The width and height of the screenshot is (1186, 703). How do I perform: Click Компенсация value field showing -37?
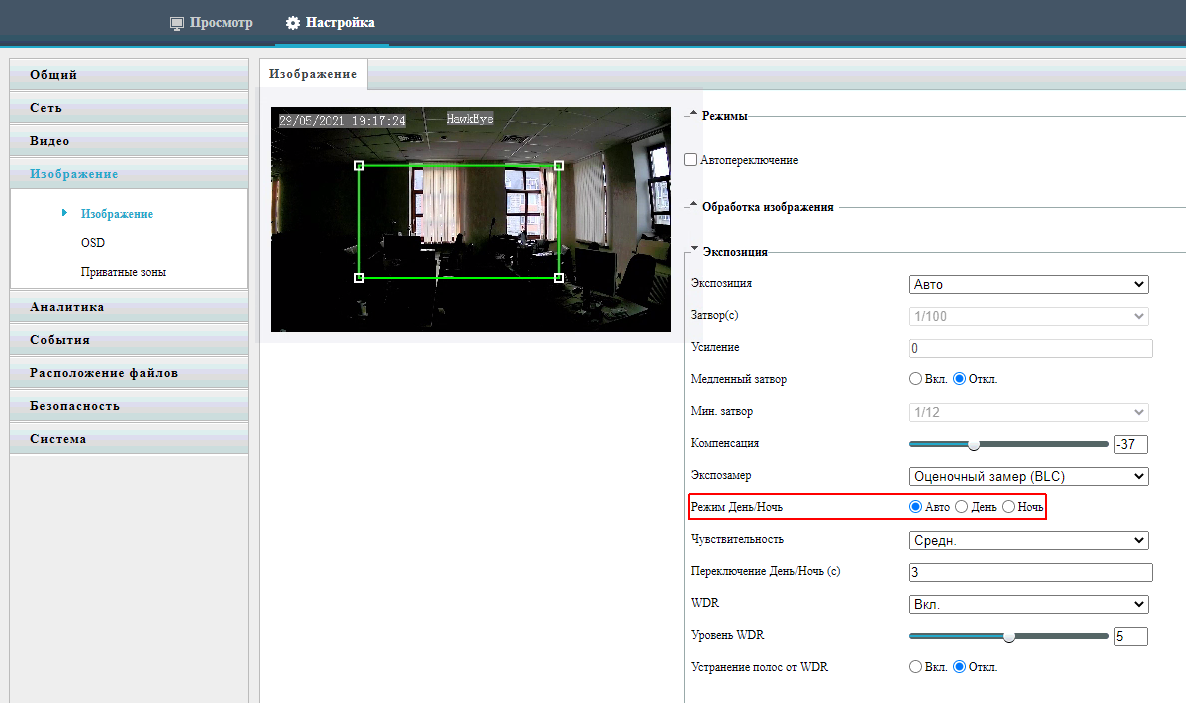coord(1131,444)
